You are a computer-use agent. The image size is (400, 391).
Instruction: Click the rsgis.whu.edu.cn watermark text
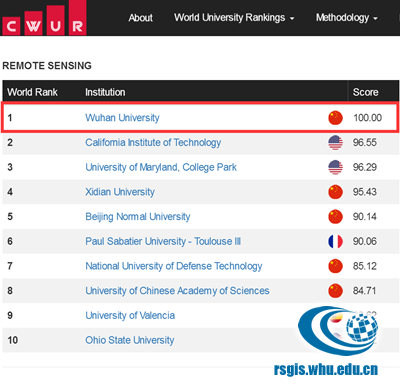pyautogui.click(x=326, y=370)
